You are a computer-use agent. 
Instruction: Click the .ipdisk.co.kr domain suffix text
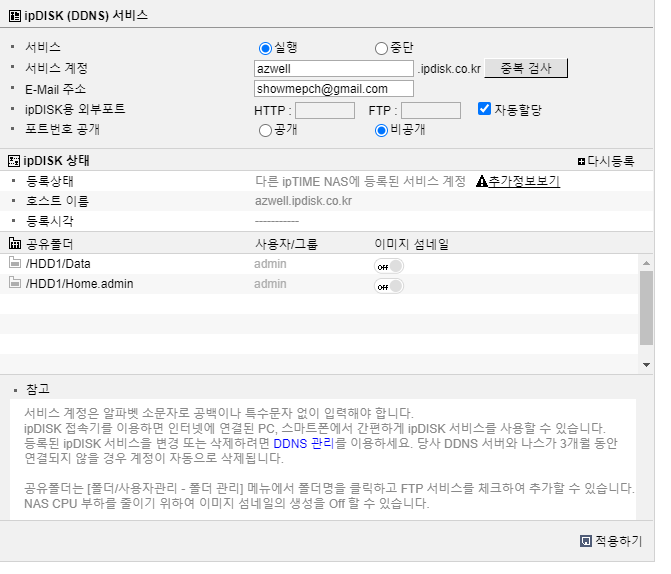pyautogui.click(x=449, y=69)
